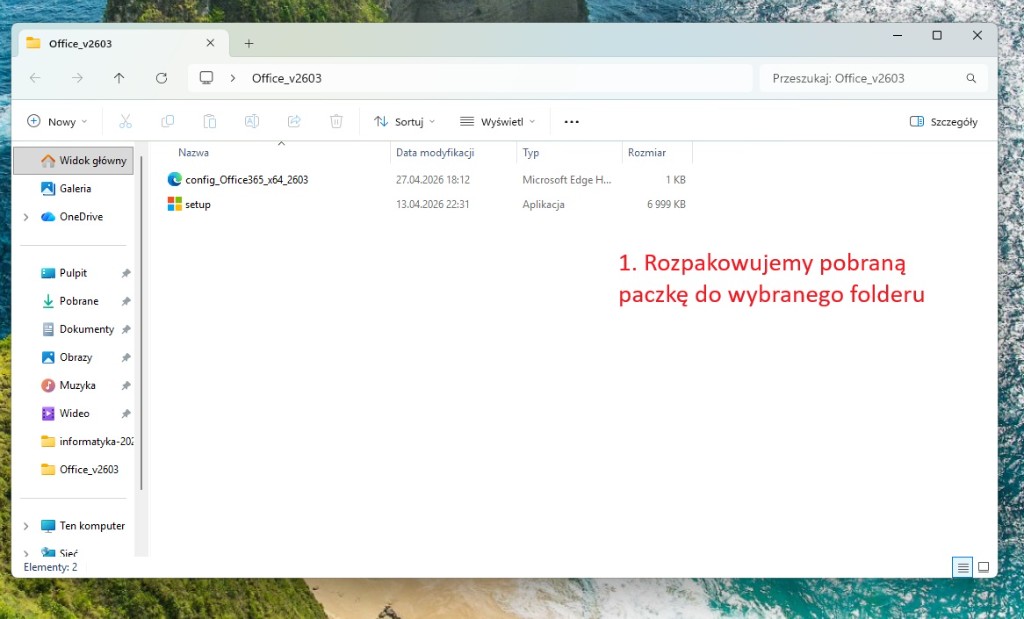1024x619 pixels.
Task: Click the Przeszukaj: Office_v2603 search field
Action: click(x=860, y=78)
